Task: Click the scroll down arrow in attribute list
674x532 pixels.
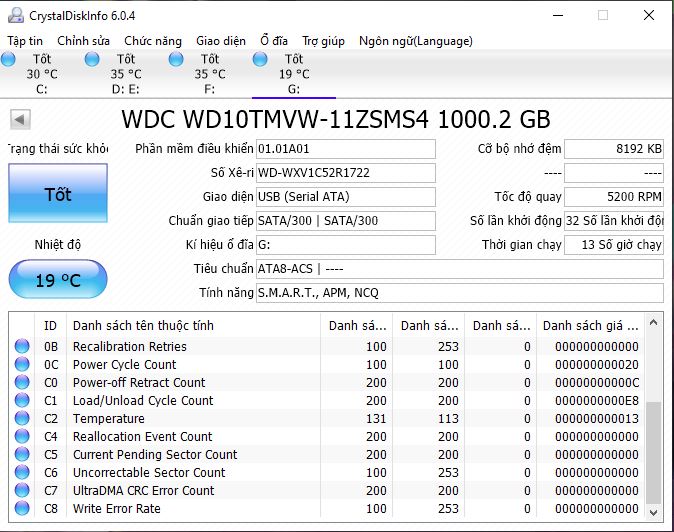Action: (653, 512)
